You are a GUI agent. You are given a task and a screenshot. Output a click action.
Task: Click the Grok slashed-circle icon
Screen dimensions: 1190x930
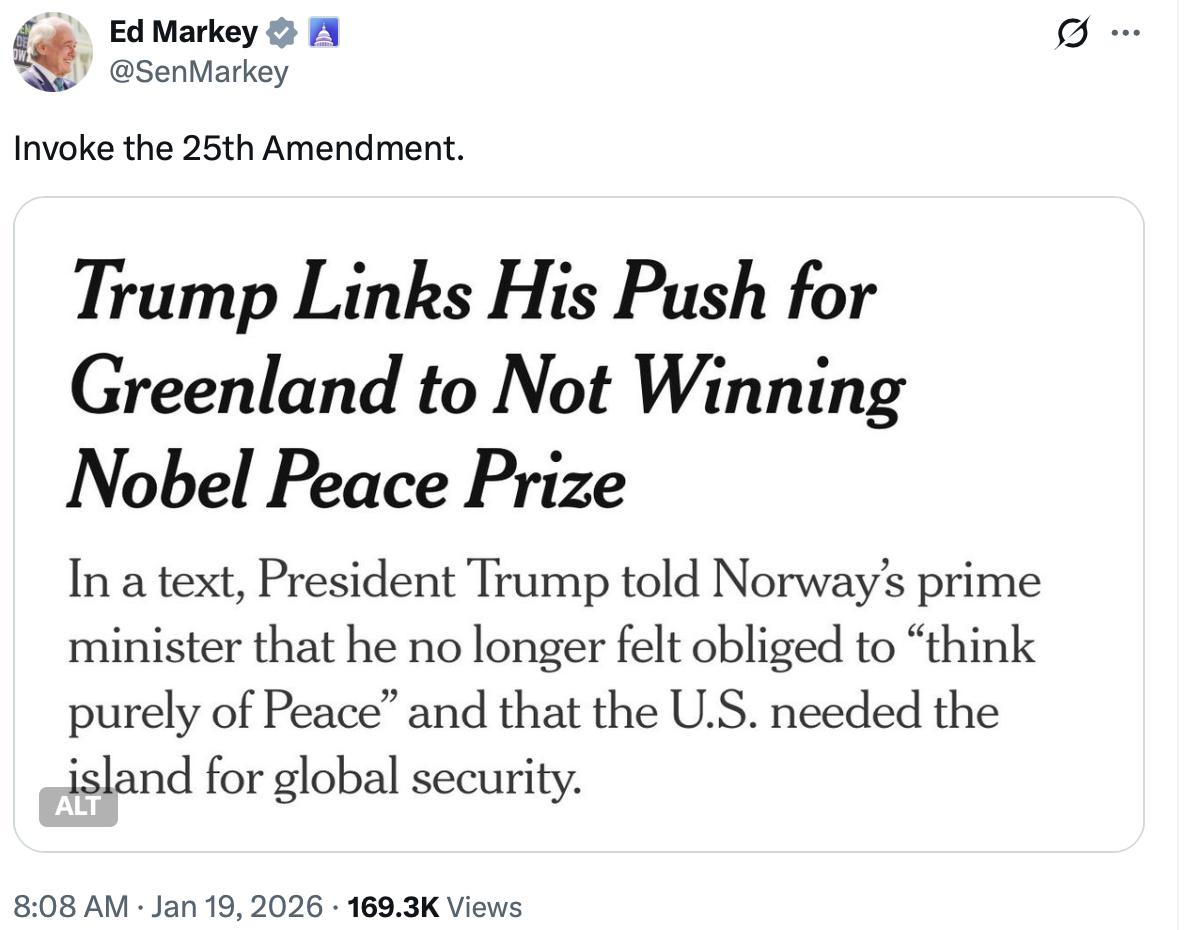point(1071,36)
